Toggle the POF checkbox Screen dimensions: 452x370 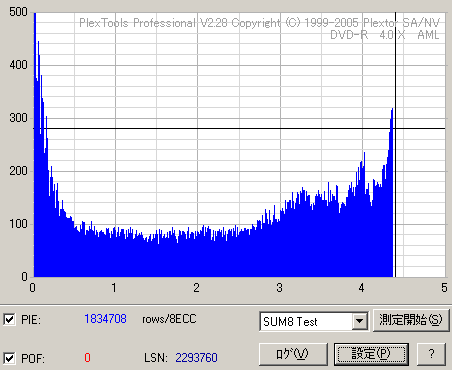click(x=9, y=358)
